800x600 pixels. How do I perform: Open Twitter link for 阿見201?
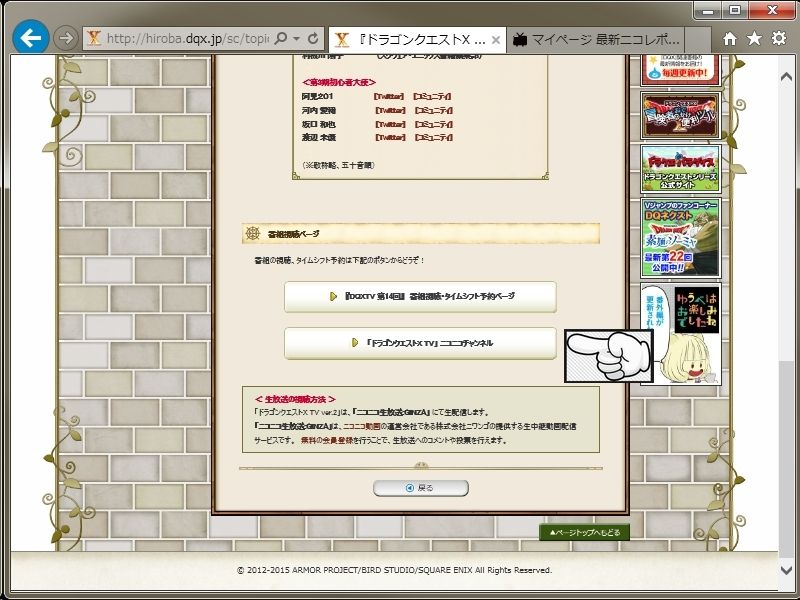pyautogui.click(x=389, y=96)
